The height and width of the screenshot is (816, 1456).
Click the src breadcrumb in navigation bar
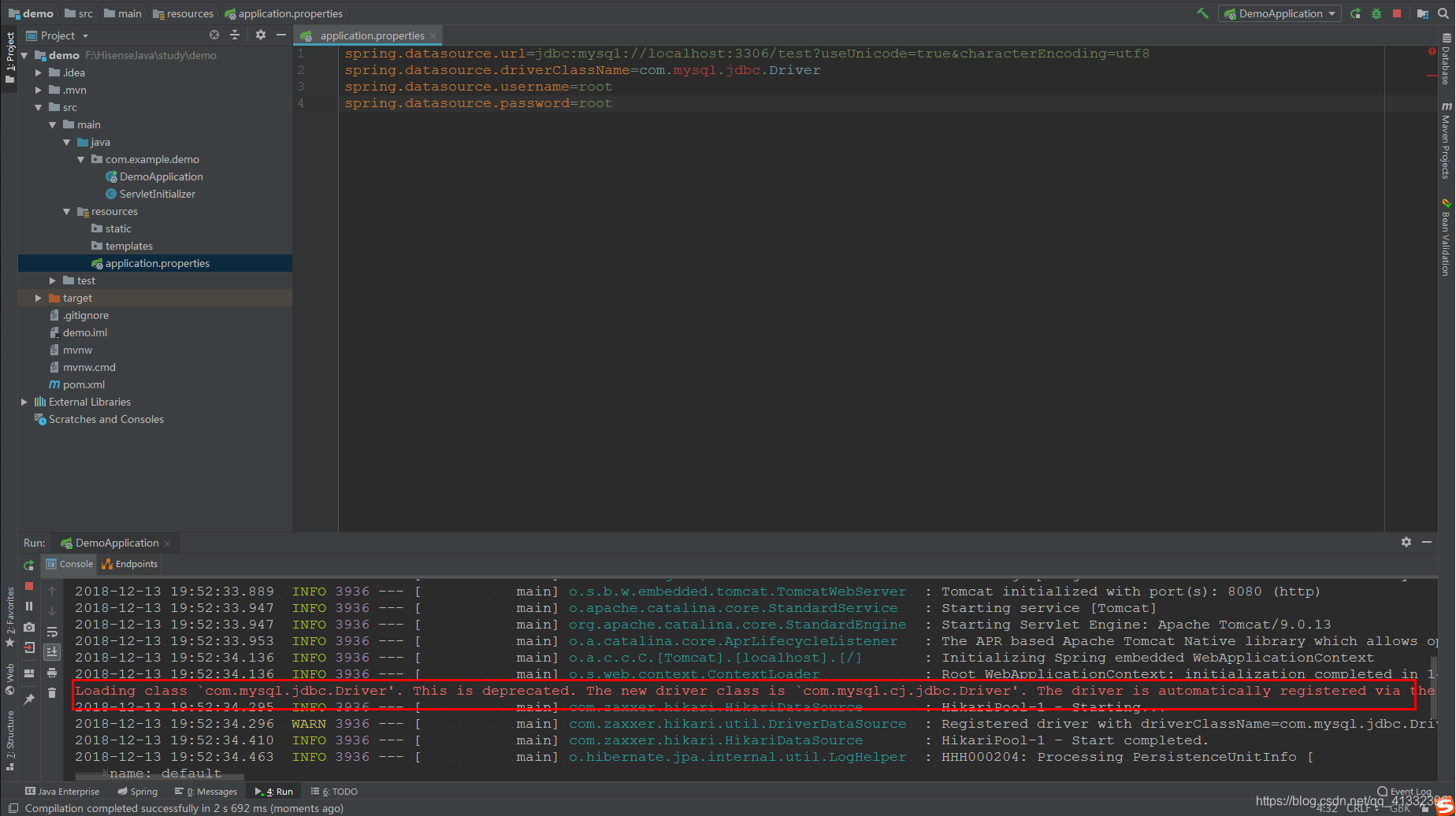tap(85, 13)
